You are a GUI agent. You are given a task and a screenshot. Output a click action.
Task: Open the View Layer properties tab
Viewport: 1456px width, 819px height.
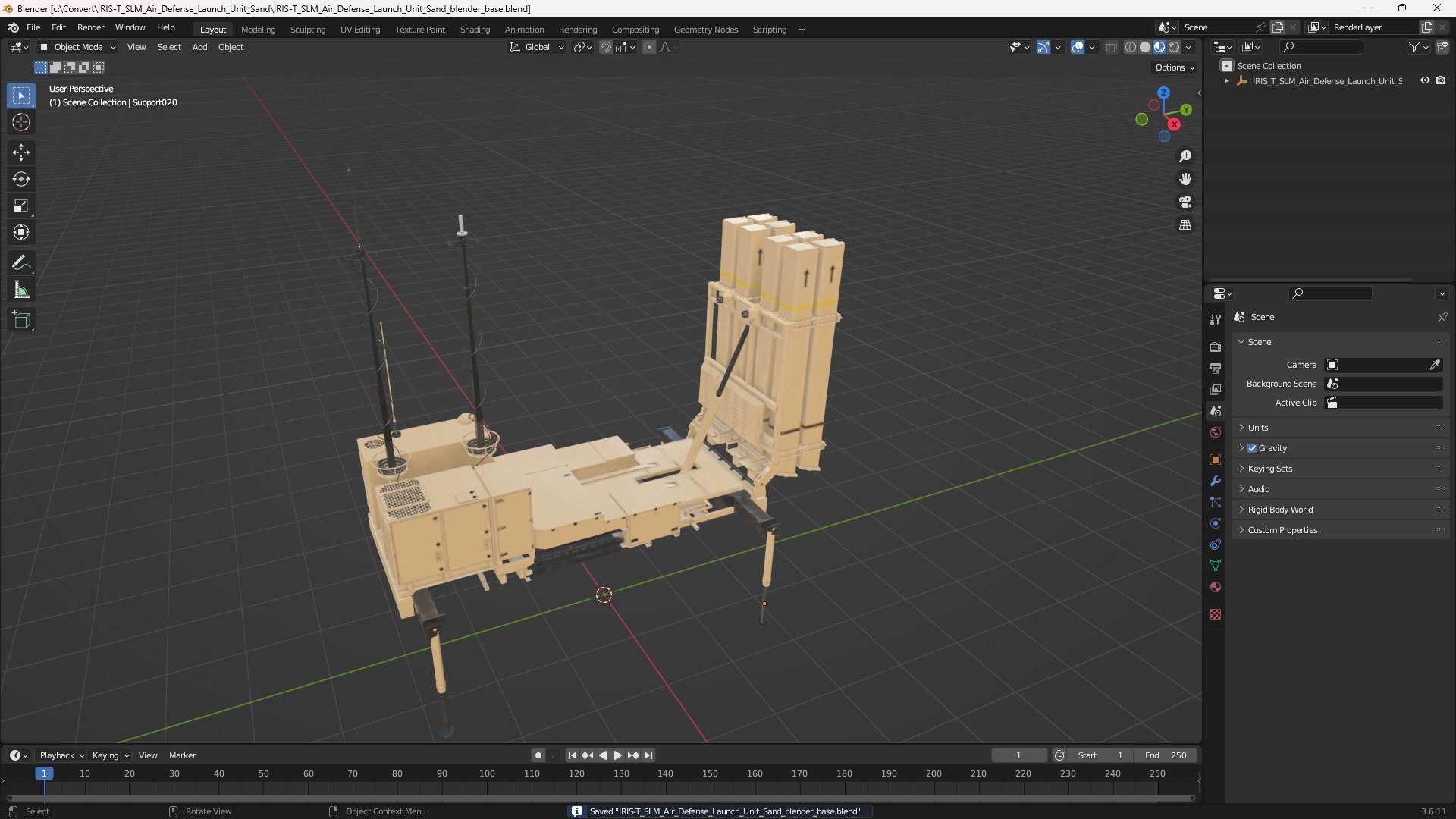click(x=1216, y=389)
